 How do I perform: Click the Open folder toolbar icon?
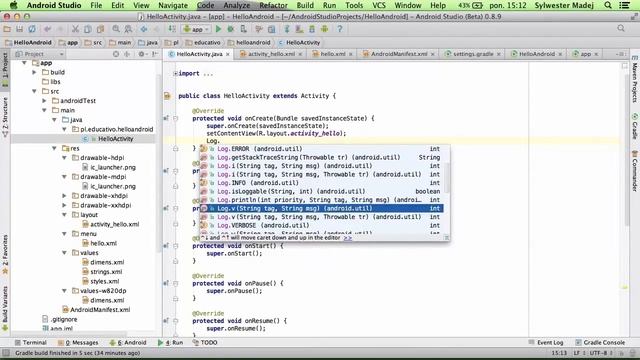point(7,29)
